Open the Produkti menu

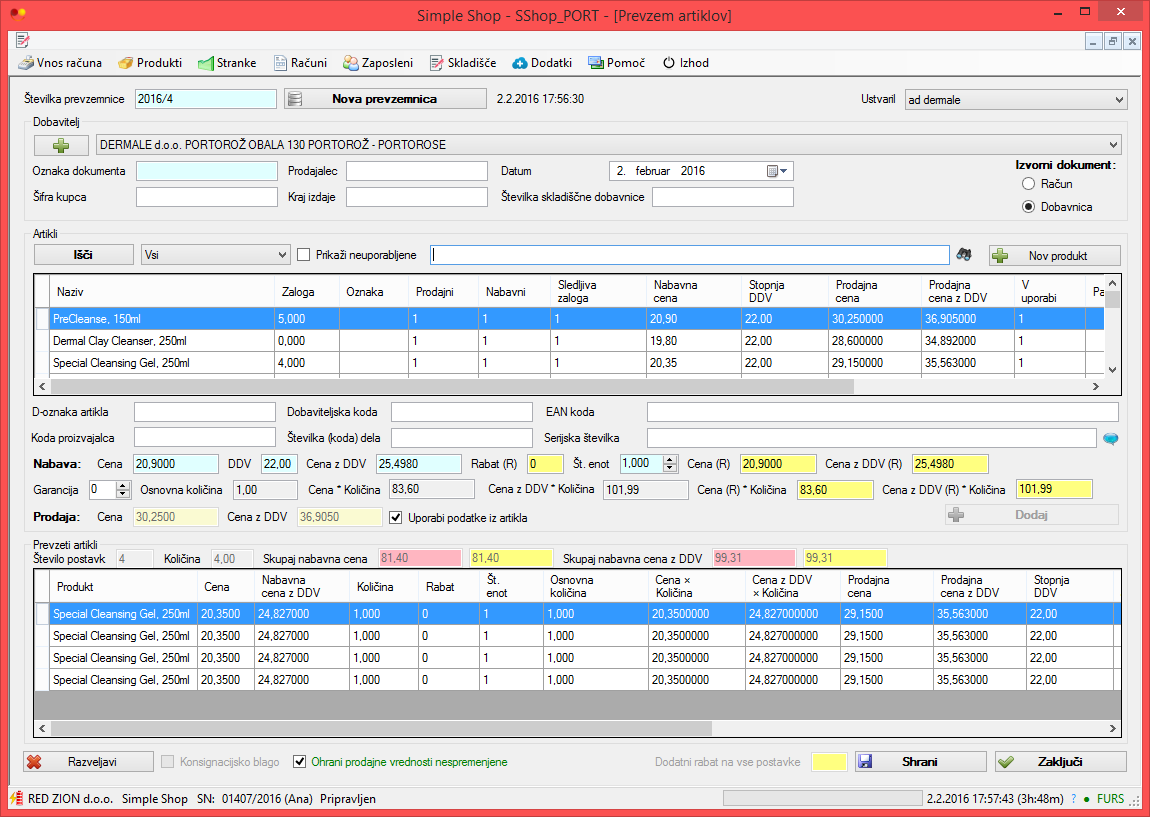(x=150, y=63)
